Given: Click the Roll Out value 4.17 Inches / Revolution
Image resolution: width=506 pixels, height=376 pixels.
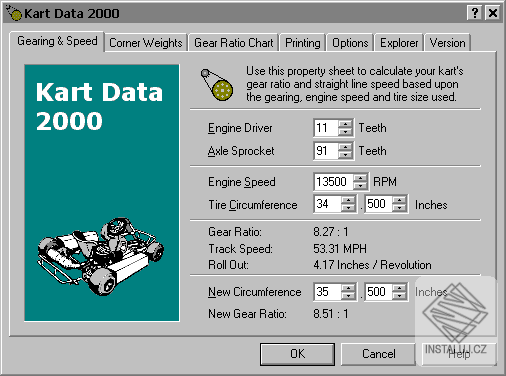Looking at the screenshot, I should tap(372, 265).
